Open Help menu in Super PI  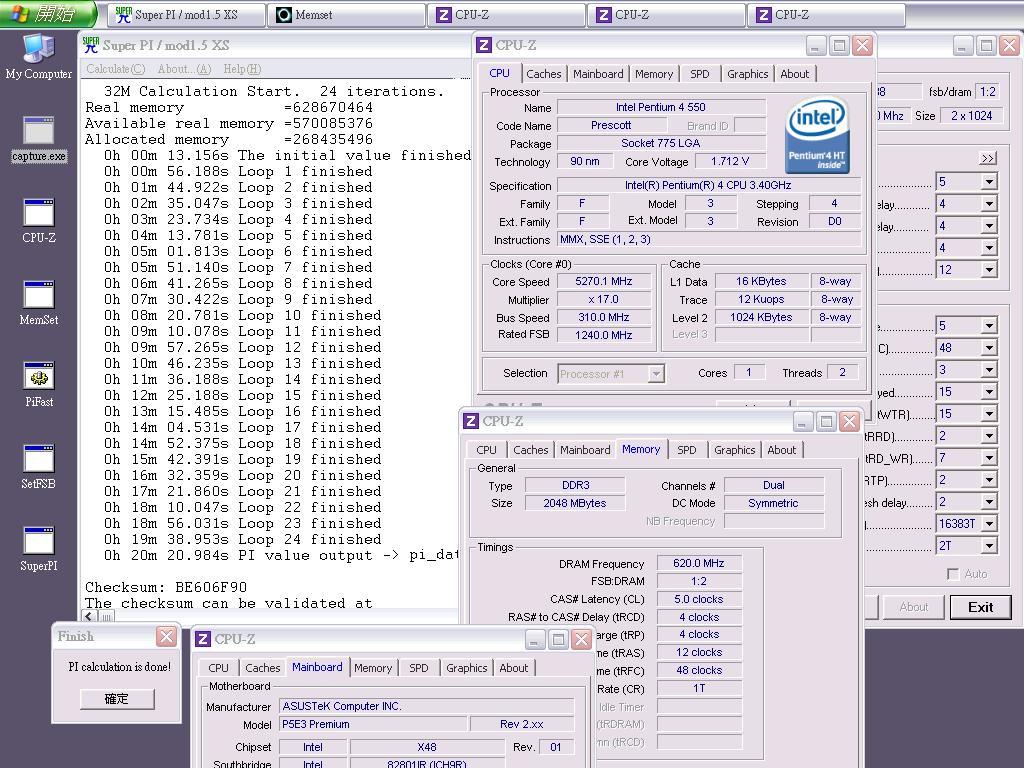pyautogui.click(x=242, y=69)
